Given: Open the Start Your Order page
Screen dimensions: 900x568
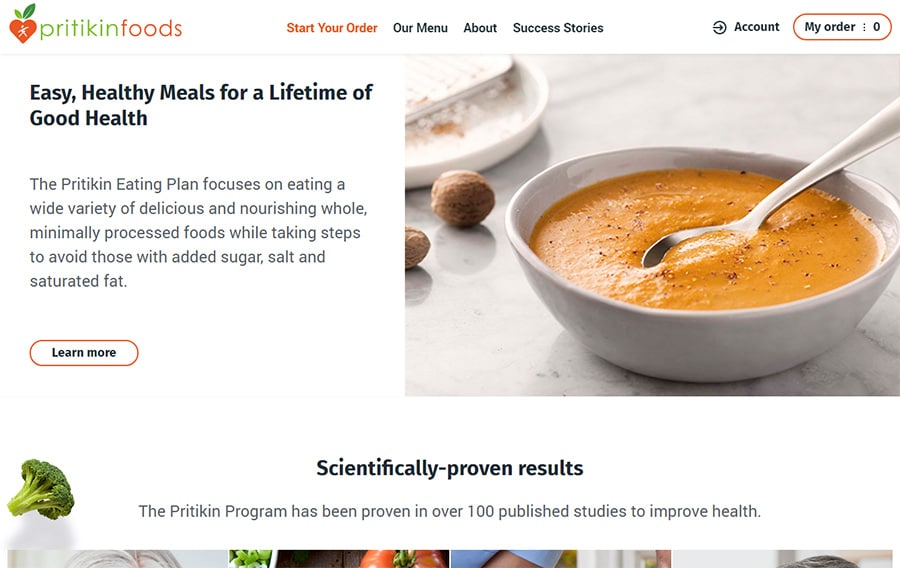Looking at the screenshot, I should click(332, 28).
